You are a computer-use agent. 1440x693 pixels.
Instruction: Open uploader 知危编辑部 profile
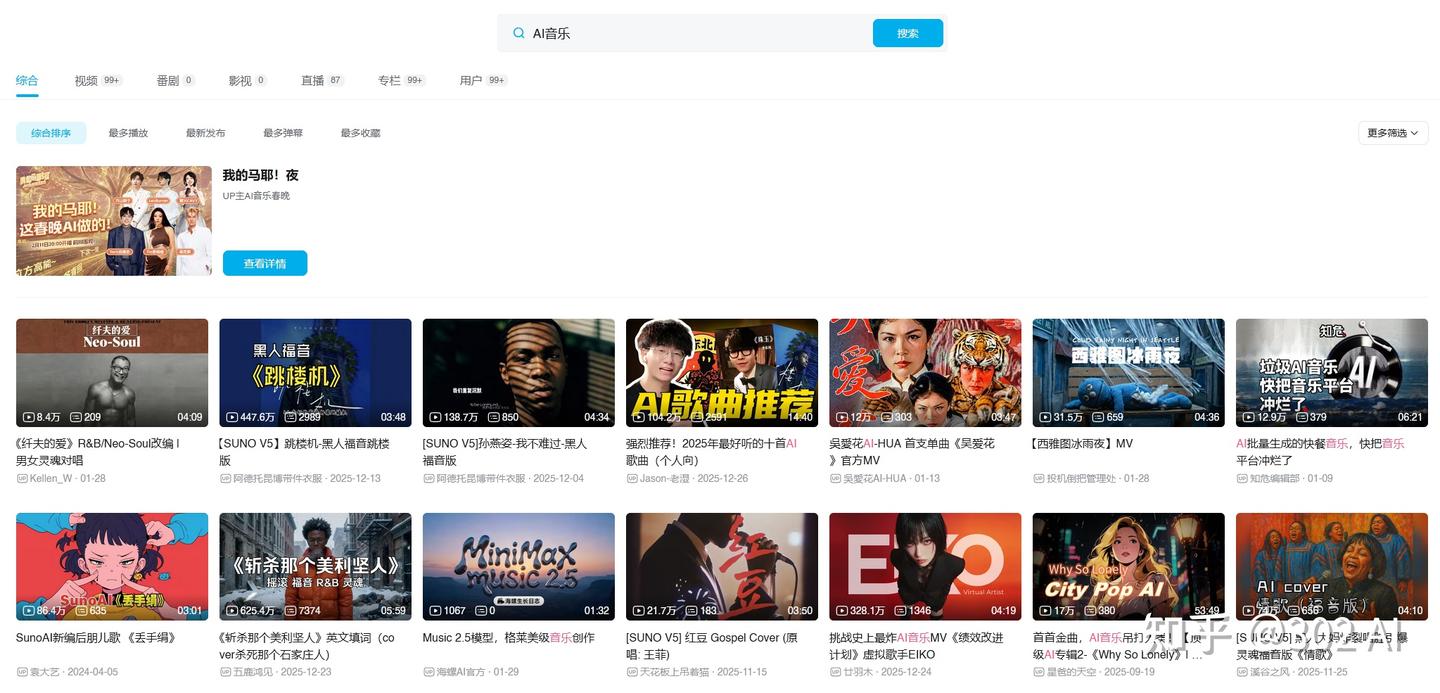coord(1275,478)
